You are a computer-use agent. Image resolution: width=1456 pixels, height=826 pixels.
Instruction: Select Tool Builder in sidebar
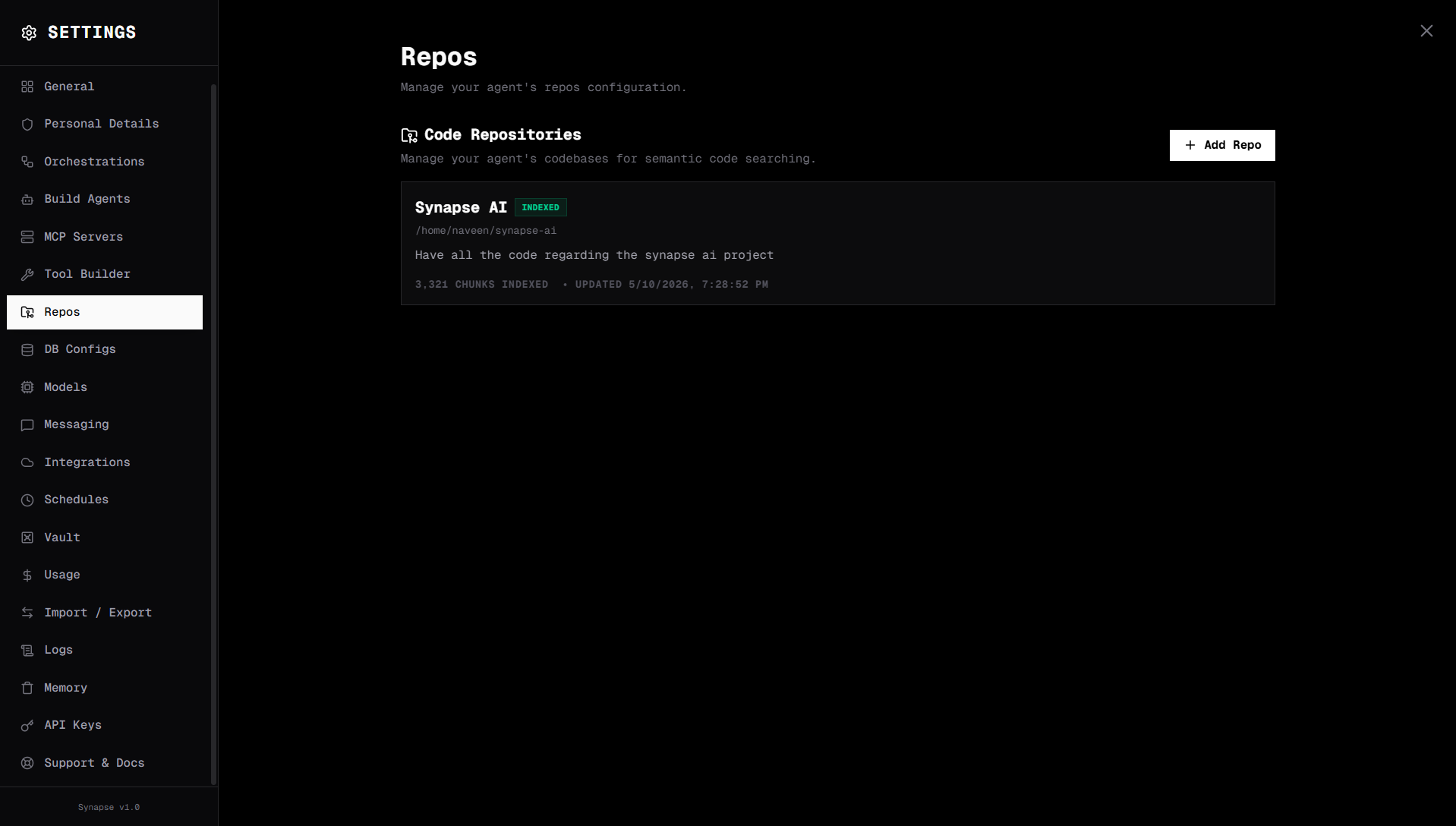(x=105, y=274)
